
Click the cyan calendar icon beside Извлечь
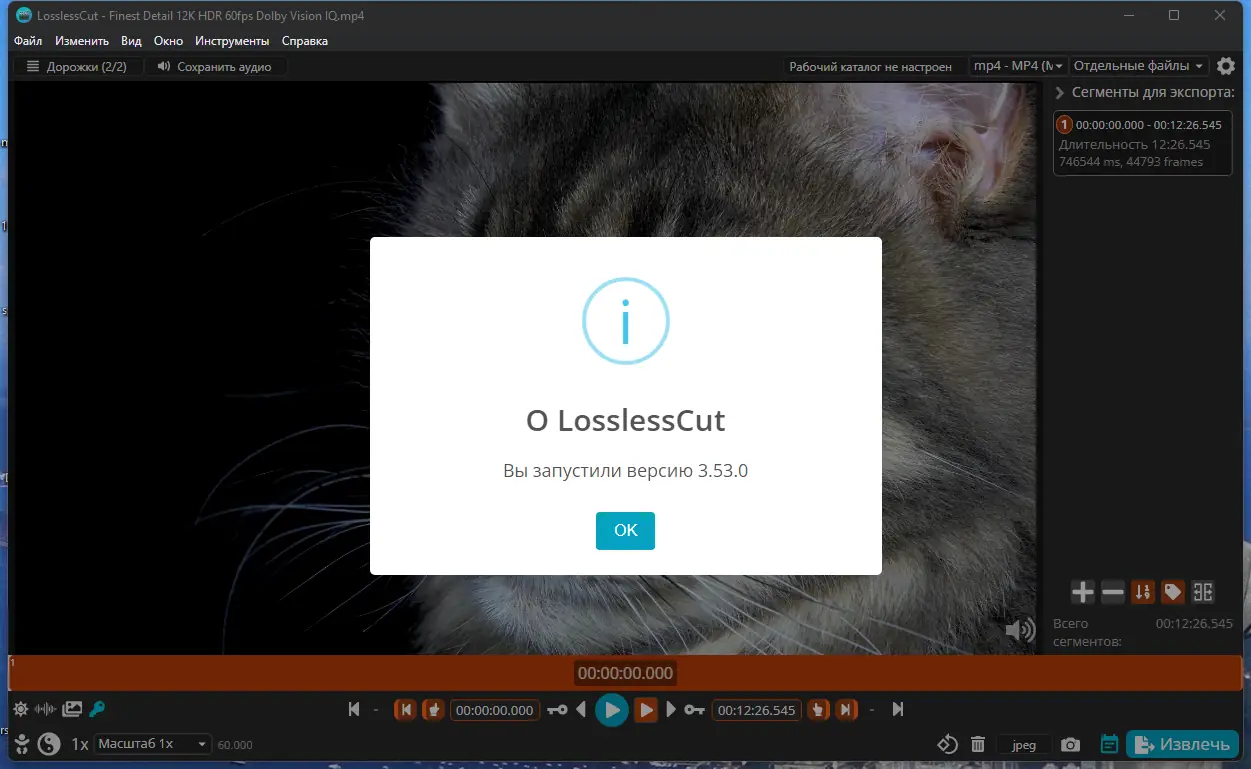[1109, 745]
